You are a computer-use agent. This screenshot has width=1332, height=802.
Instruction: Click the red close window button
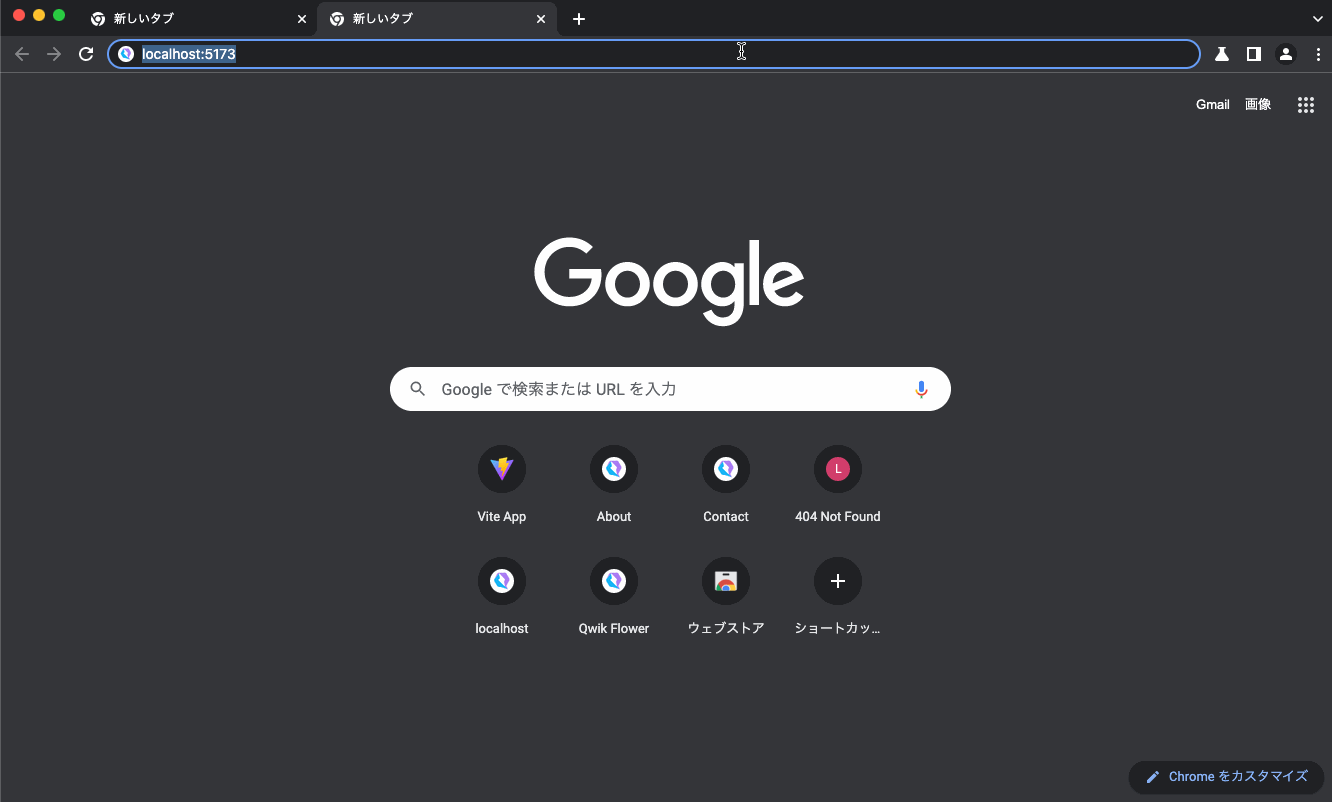[19, 15]
